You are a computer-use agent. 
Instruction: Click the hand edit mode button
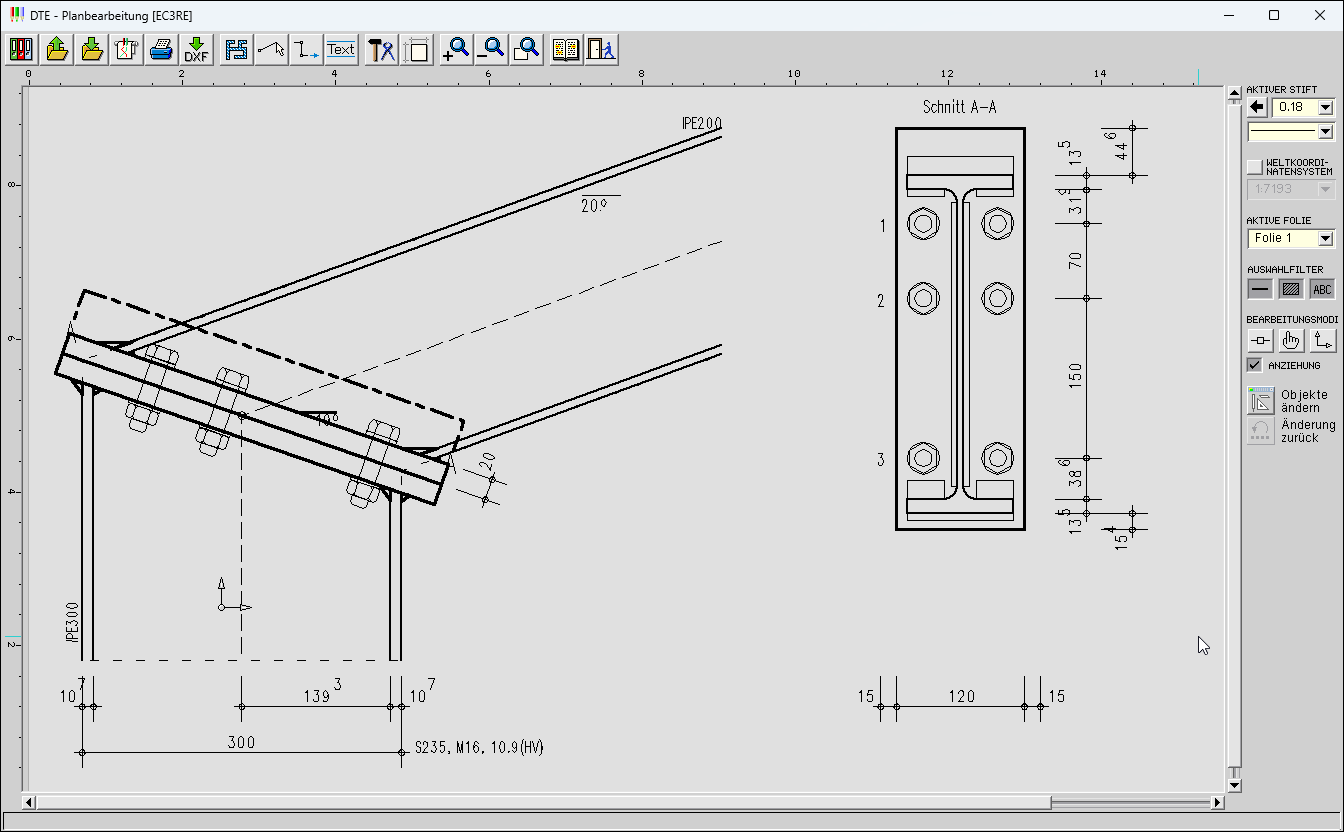[1291, 340]
